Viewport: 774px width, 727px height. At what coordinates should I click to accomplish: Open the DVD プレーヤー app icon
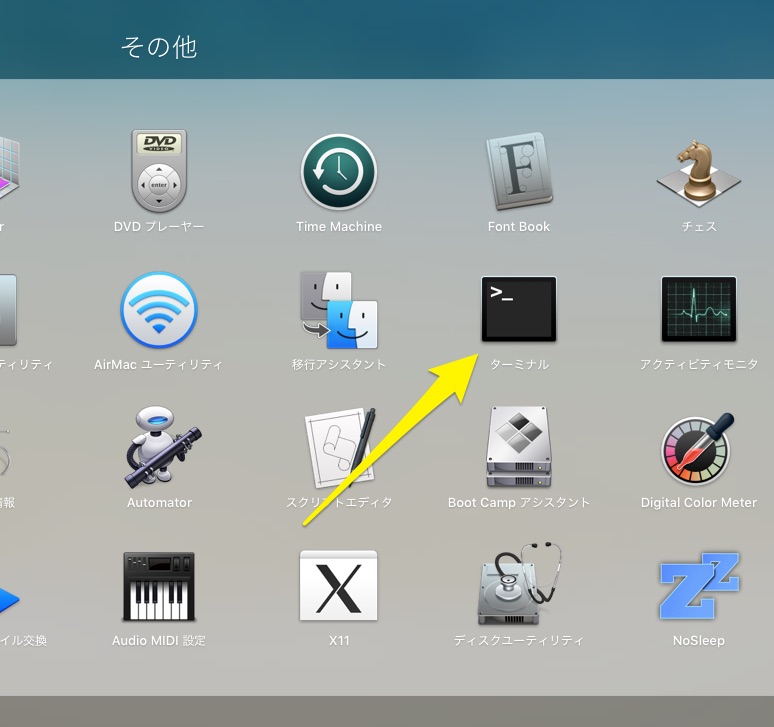click(159, 171)
